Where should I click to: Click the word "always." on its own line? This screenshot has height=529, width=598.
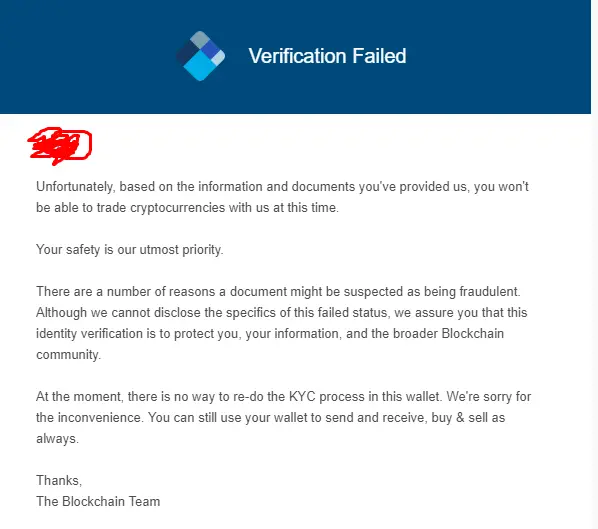click(x=57, y=439)
